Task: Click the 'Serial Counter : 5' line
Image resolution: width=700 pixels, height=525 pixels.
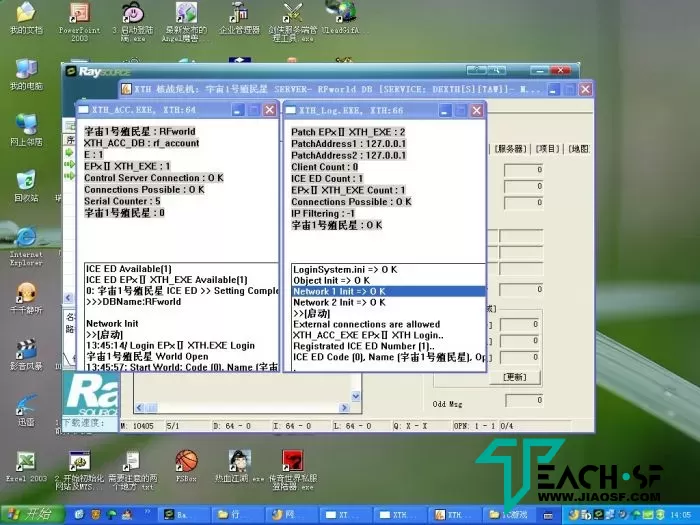Action: click(x=122, y=201)
